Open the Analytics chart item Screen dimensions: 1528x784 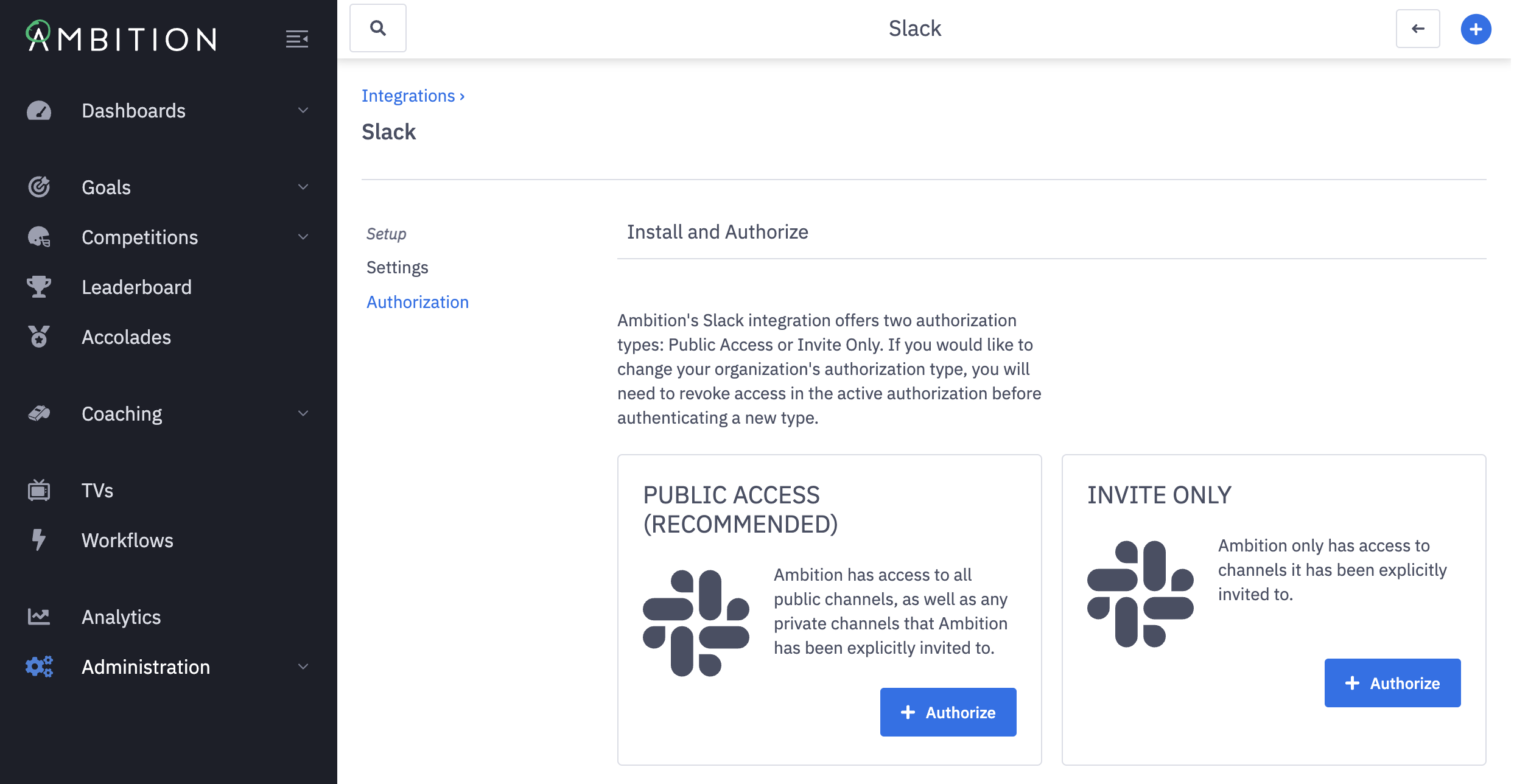pos(121,617)
